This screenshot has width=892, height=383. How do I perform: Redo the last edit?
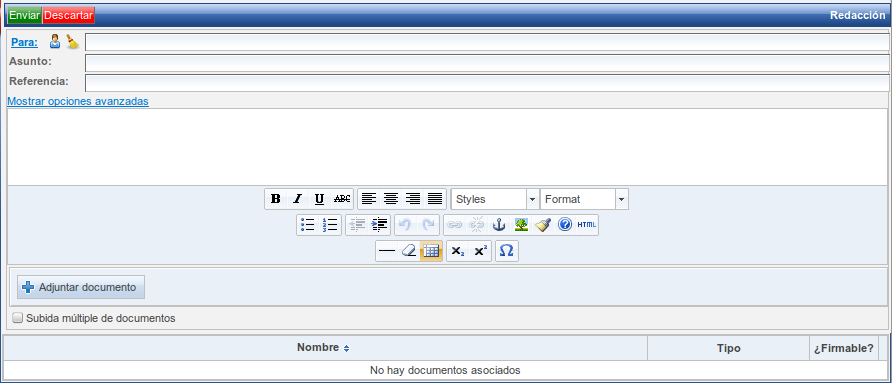click(x=428, y=225)
